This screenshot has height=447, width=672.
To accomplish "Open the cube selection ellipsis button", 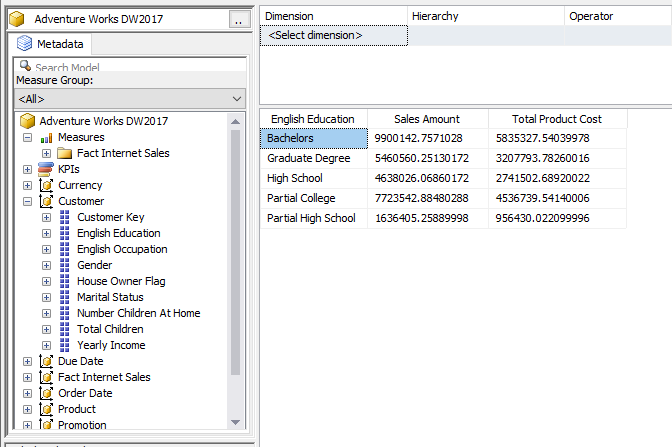I will point(239,19).
